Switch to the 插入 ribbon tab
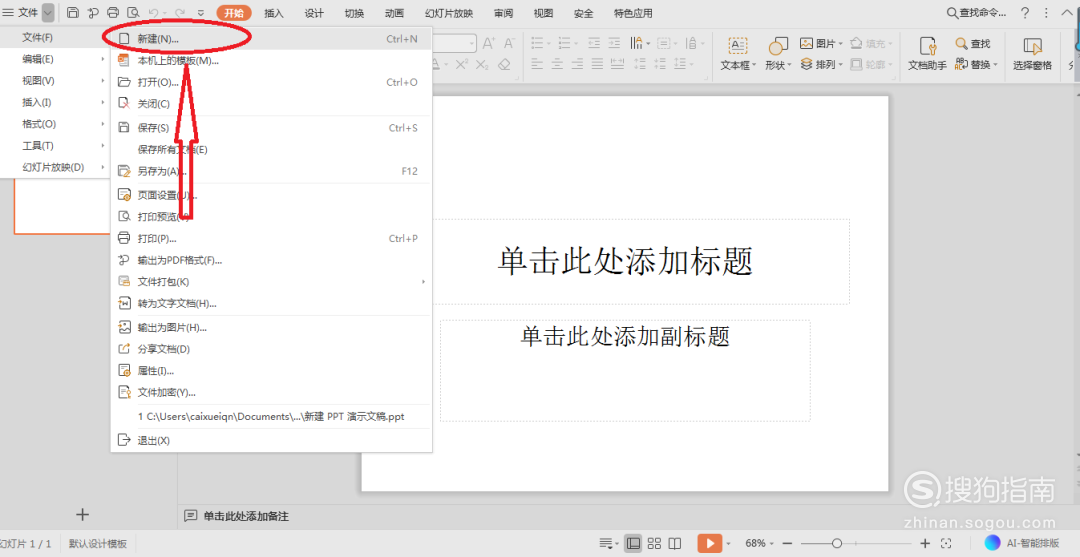The width and height of the screenshot is (1080, 557). [x=274, y=13]
